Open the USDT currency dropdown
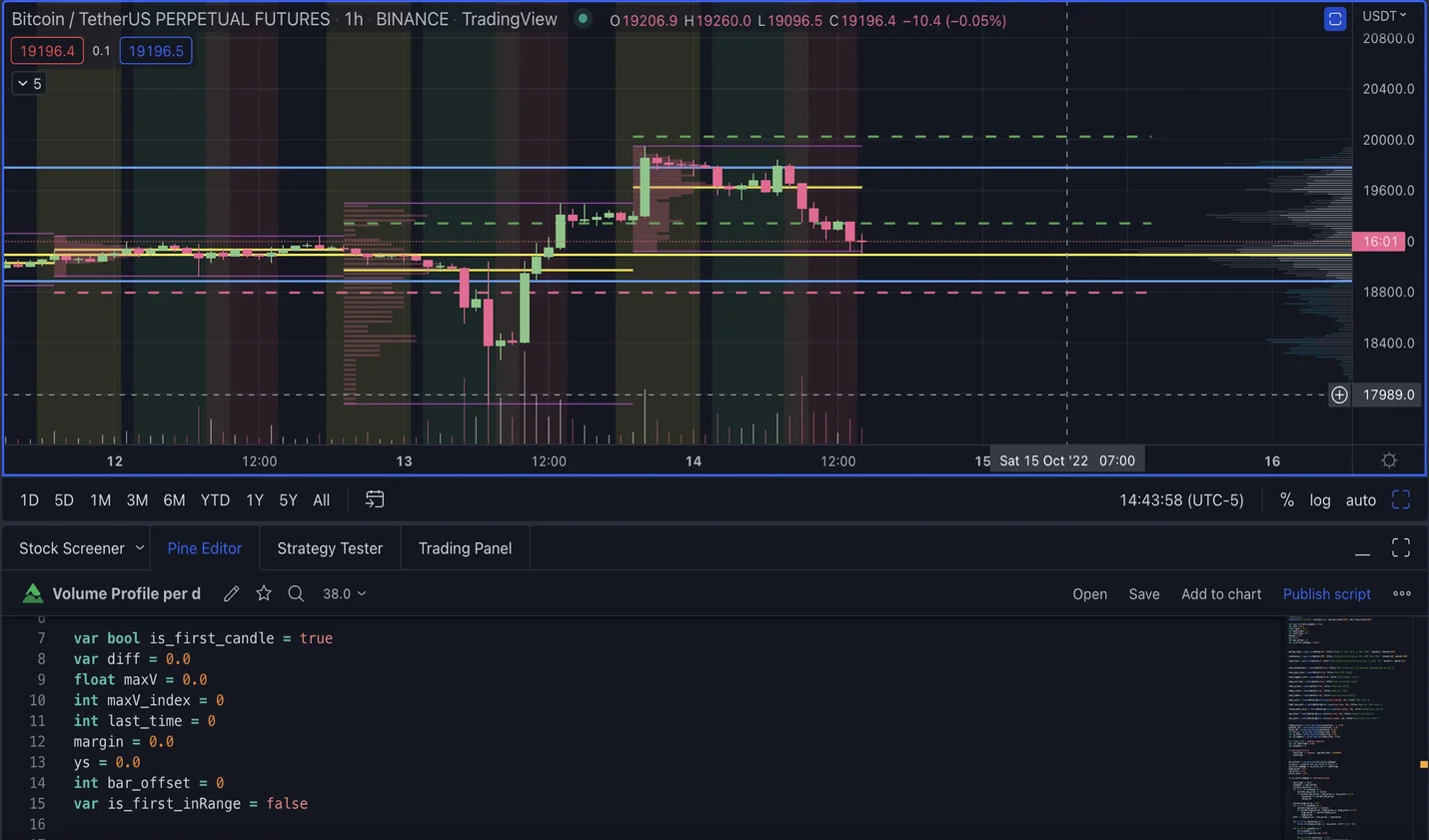Viewport: 1429px width, 840px height. tap(1385, 15)
